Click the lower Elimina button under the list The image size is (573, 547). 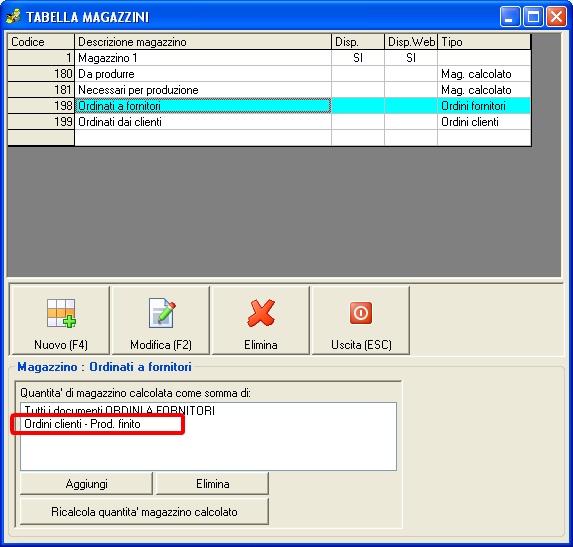pyautogui.click(x=213, y=484)
